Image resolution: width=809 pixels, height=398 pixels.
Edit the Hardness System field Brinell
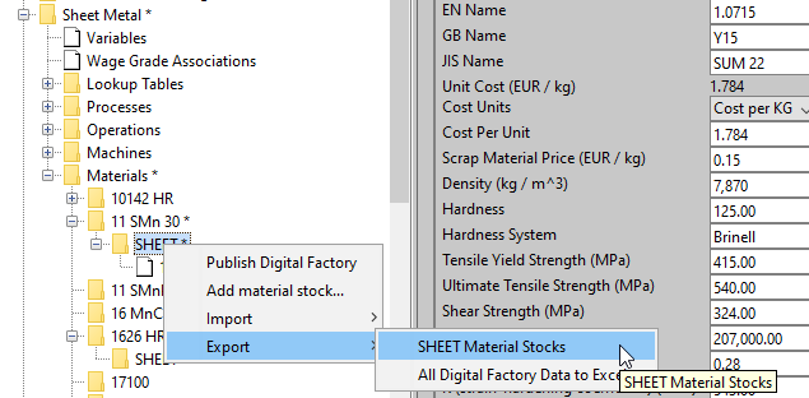click(759, 237)
